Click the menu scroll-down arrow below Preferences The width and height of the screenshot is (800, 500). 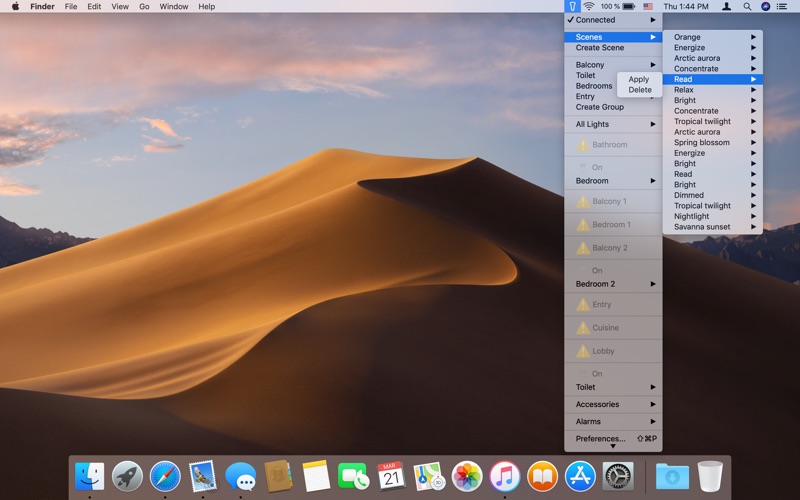coord(613,446)
